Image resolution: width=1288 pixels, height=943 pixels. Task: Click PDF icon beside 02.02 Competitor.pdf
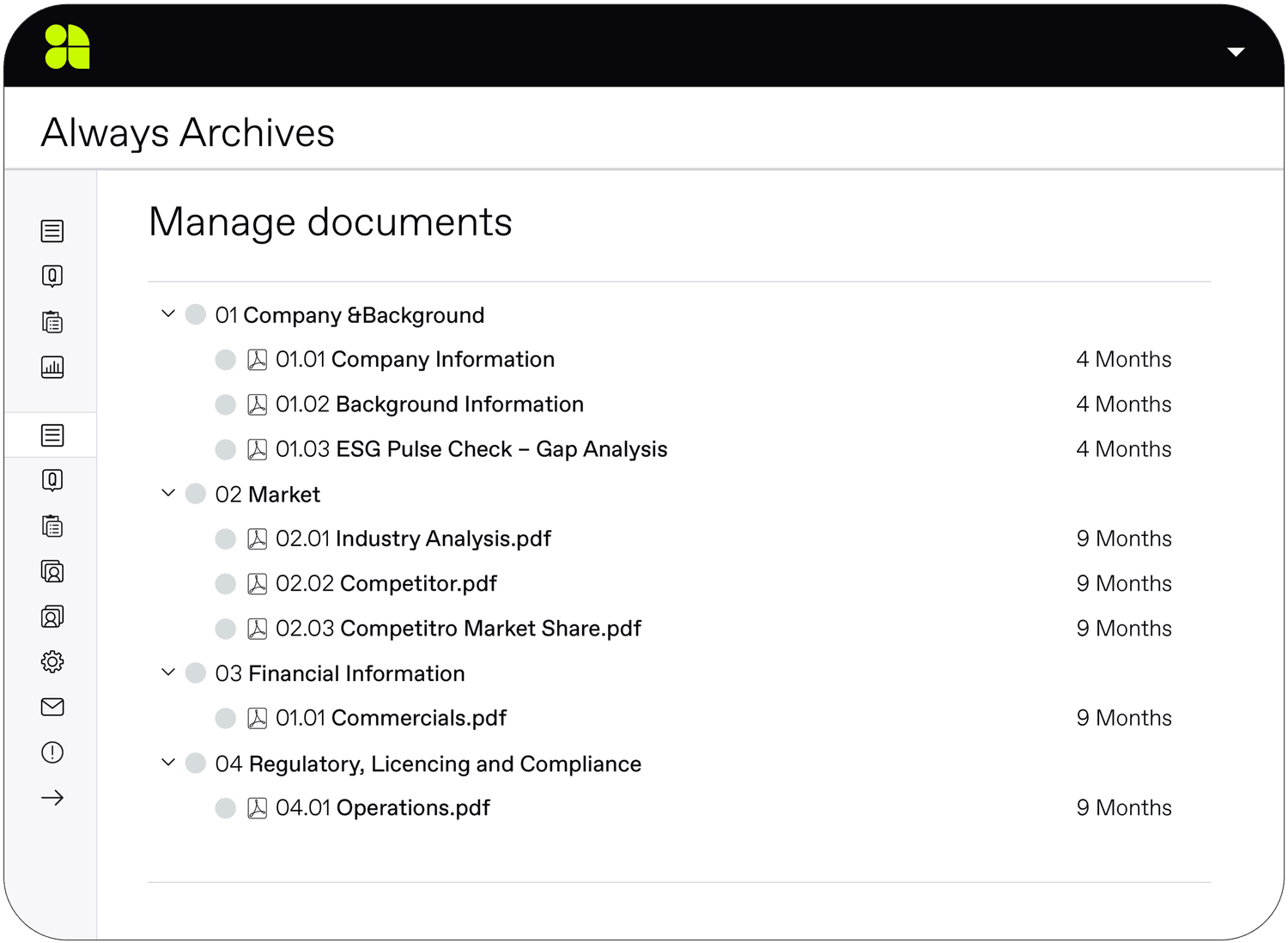[257, 584]
